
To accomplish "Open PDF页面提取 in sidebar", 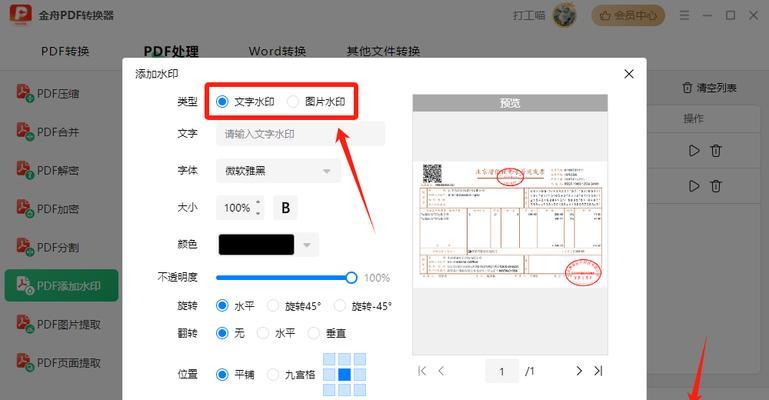I will (x=59, y=362).
